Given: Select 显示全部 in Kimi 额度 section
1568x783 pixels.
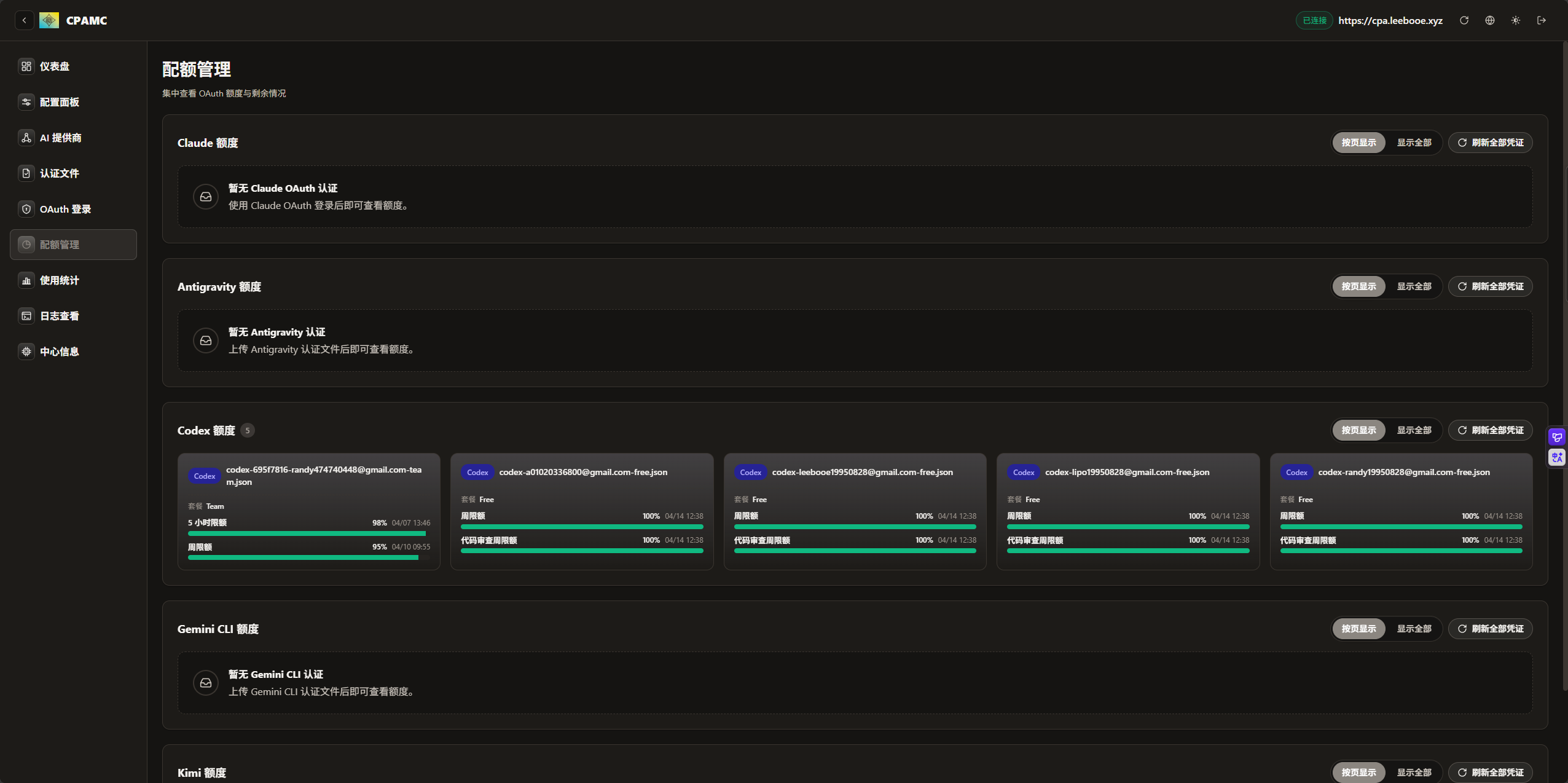Looking at the screenshot, I should coord(1414,773).
